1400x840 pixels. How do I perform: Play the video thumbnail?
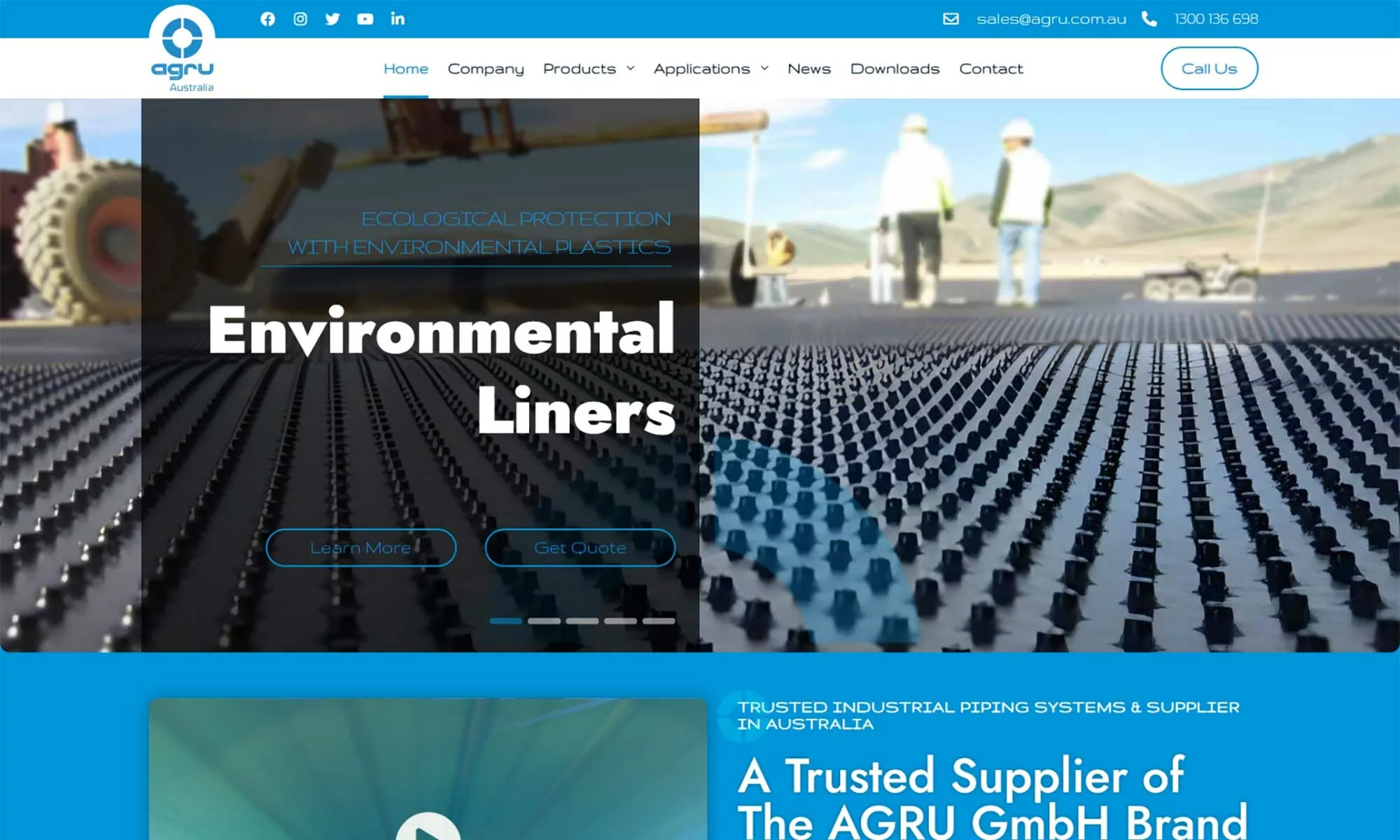(428, 829)
